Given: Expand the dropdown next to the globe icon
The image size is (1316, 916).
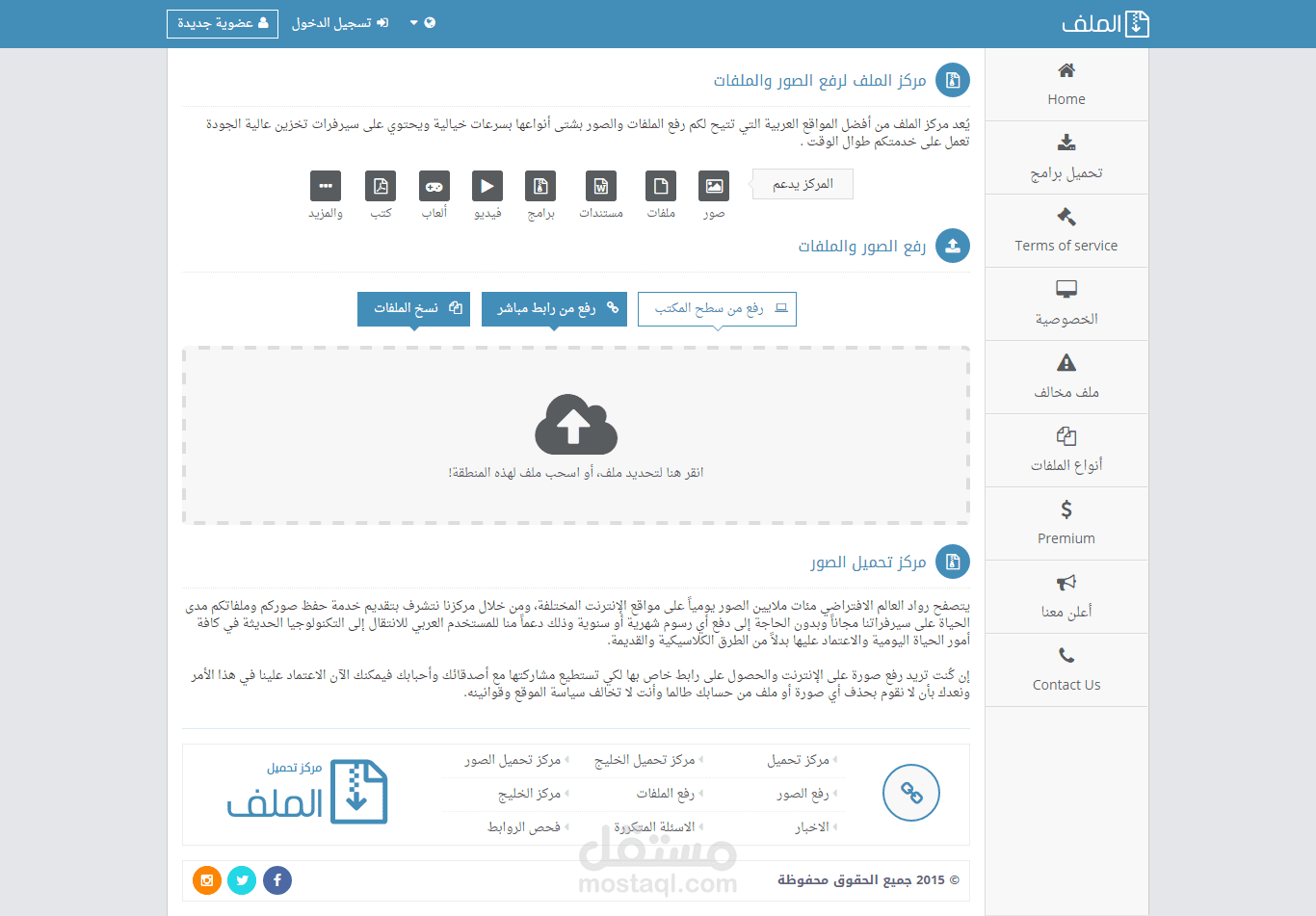Looking at the screenshot, I should (x=414, y=23).
